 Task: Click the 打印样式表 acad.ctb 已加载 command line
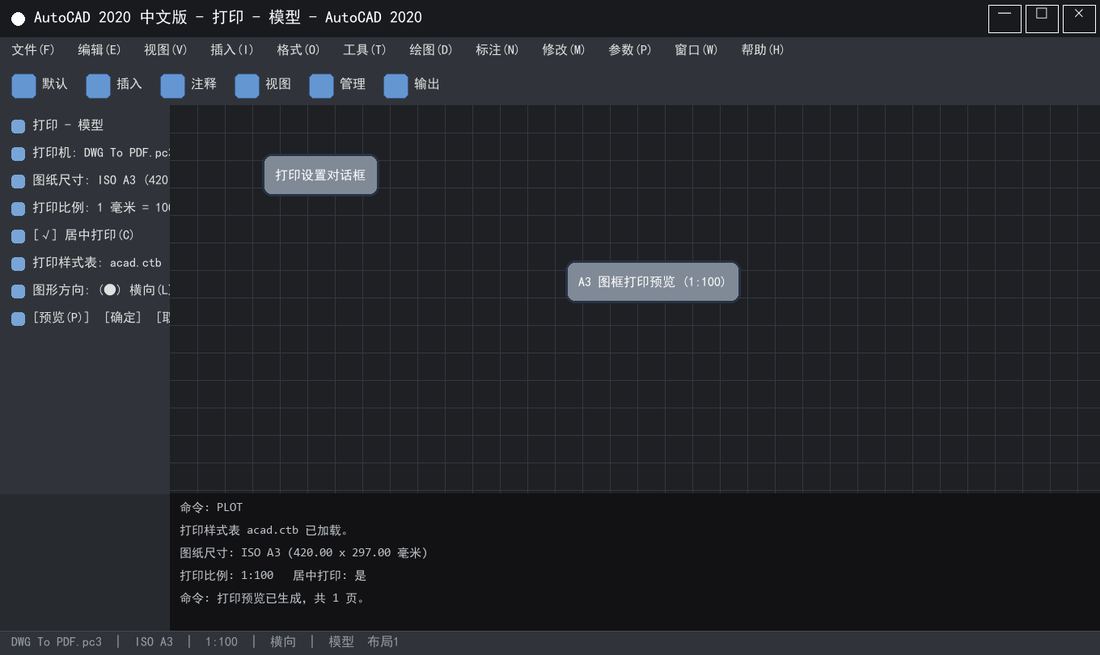pos(264,530)
